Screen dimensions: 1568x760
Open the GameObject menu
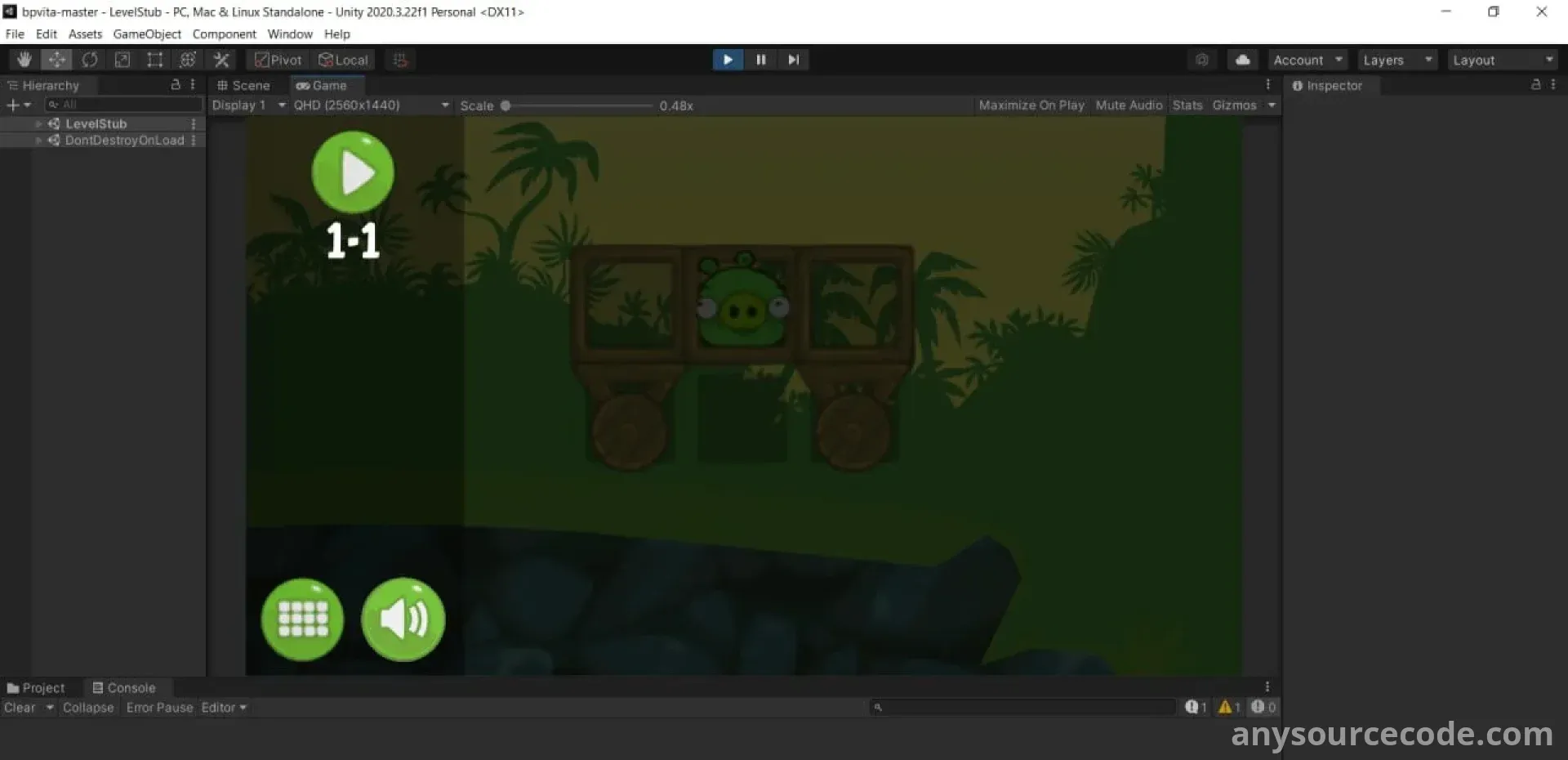click(147, 34)
